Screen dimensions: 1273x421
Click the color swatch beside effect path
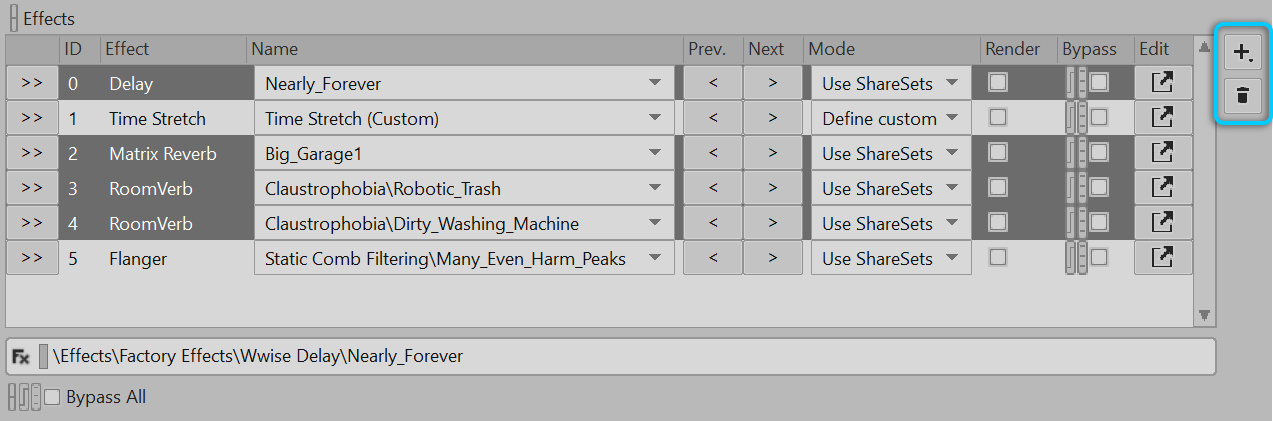43,356
